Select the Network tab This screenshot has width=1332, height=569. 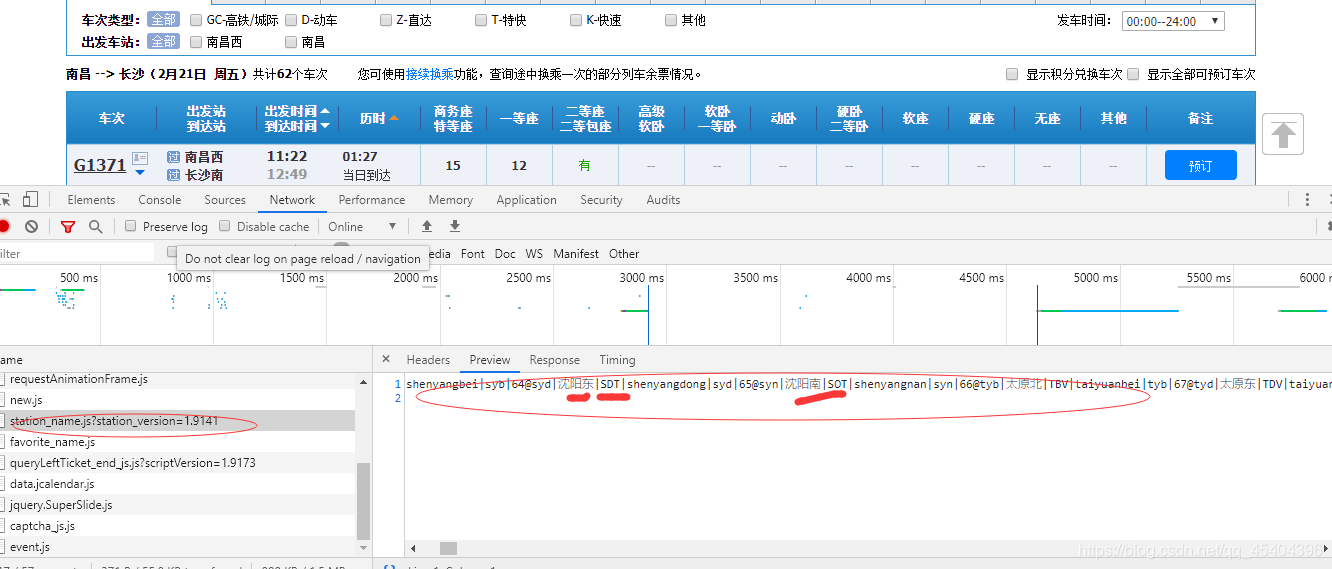[x=292, y=200]
